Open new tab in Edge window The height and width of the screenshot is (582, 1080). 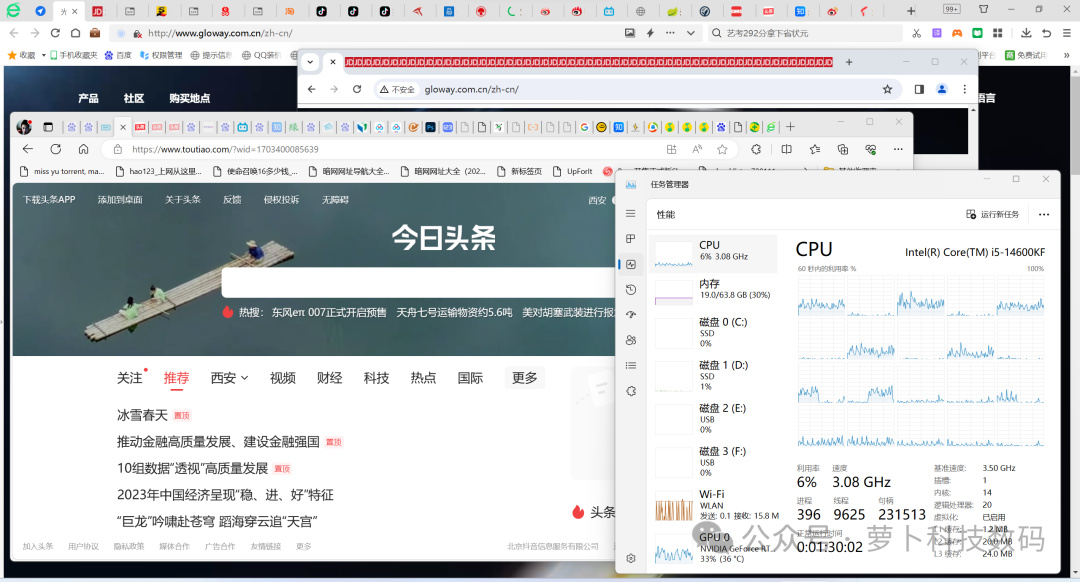(791, 127)
